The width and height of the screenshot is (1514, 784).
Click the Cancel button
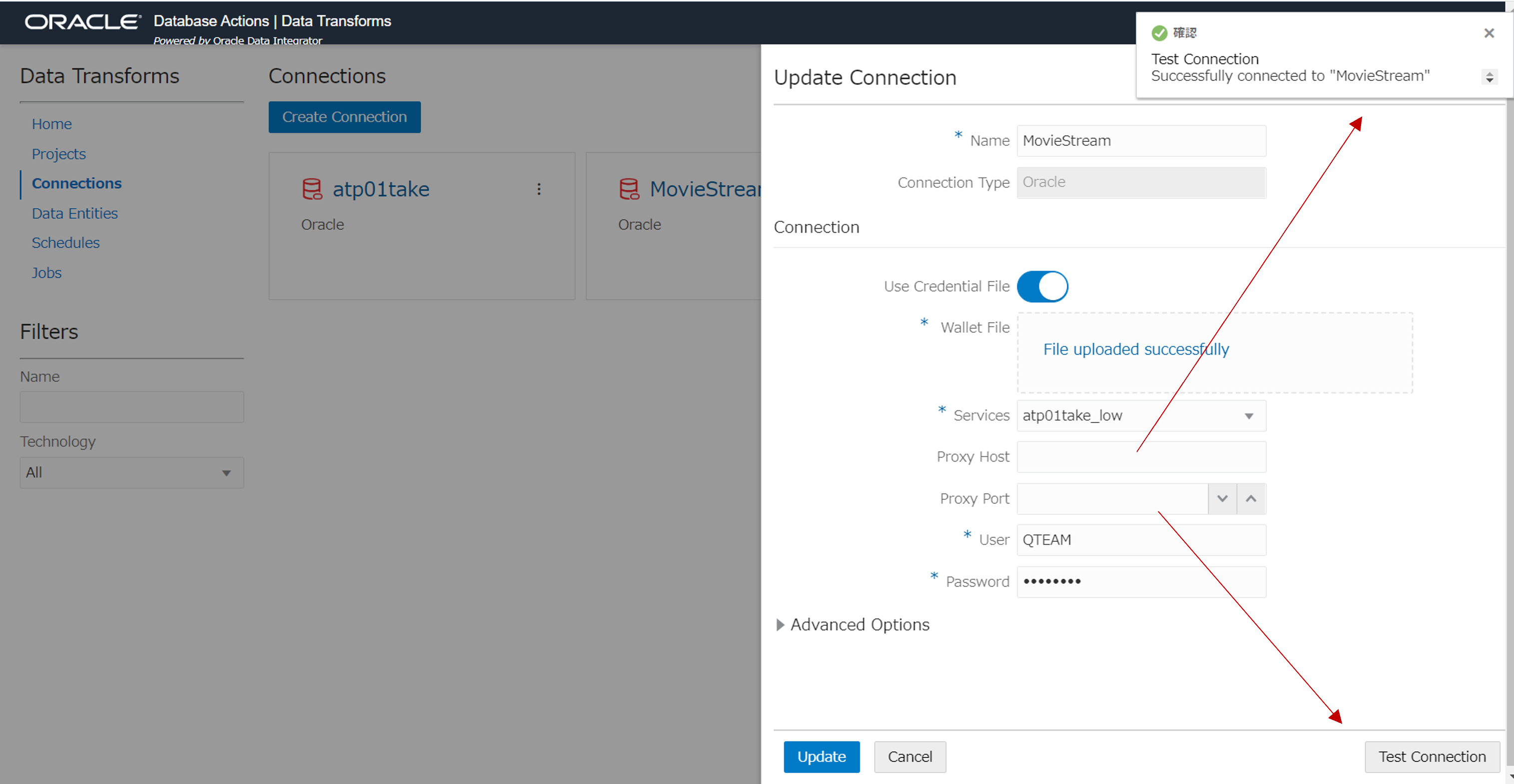tap(909, 757)
